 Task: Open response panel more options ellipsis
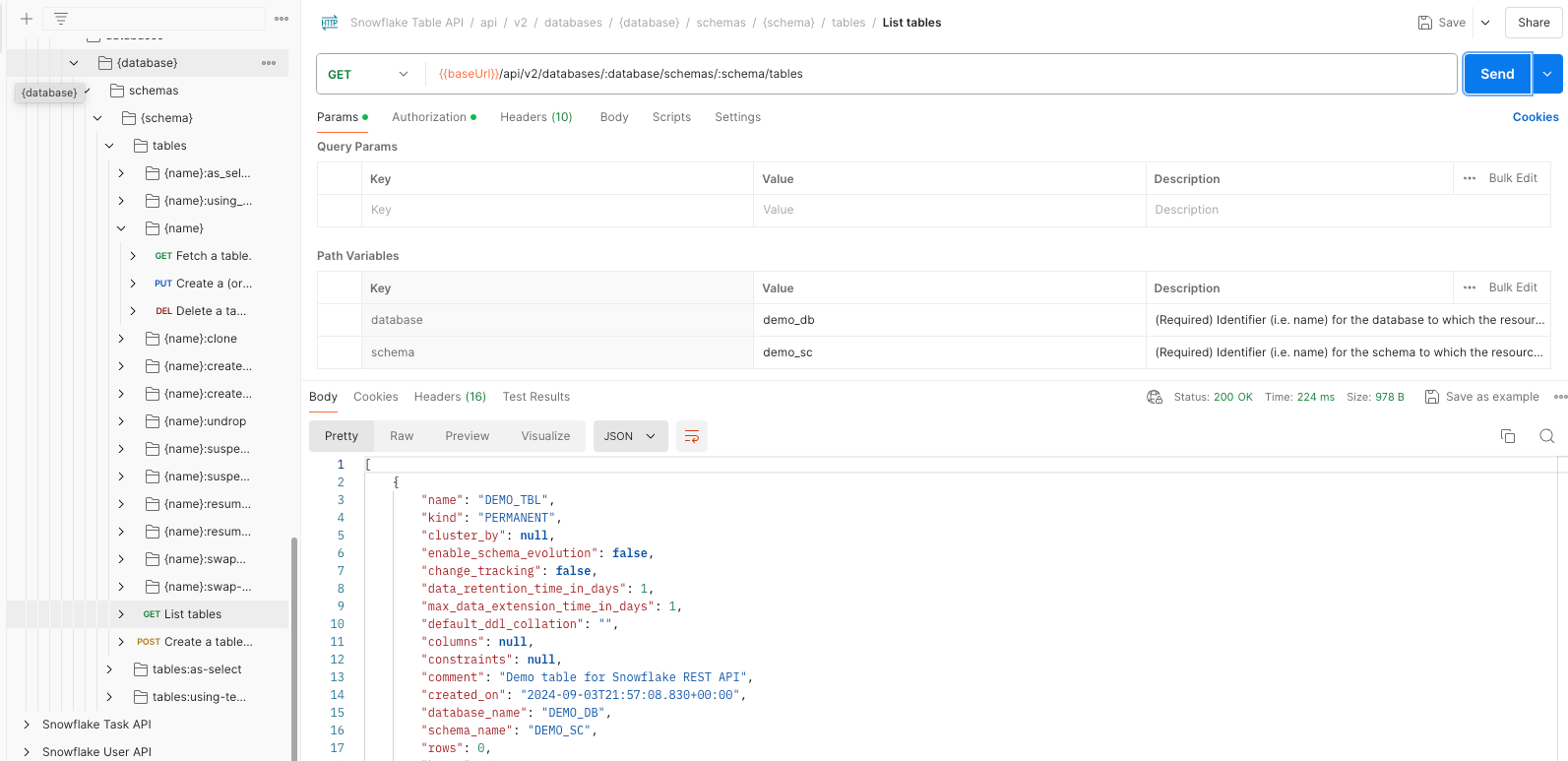pyautogui.click(x=1560, y=397)
